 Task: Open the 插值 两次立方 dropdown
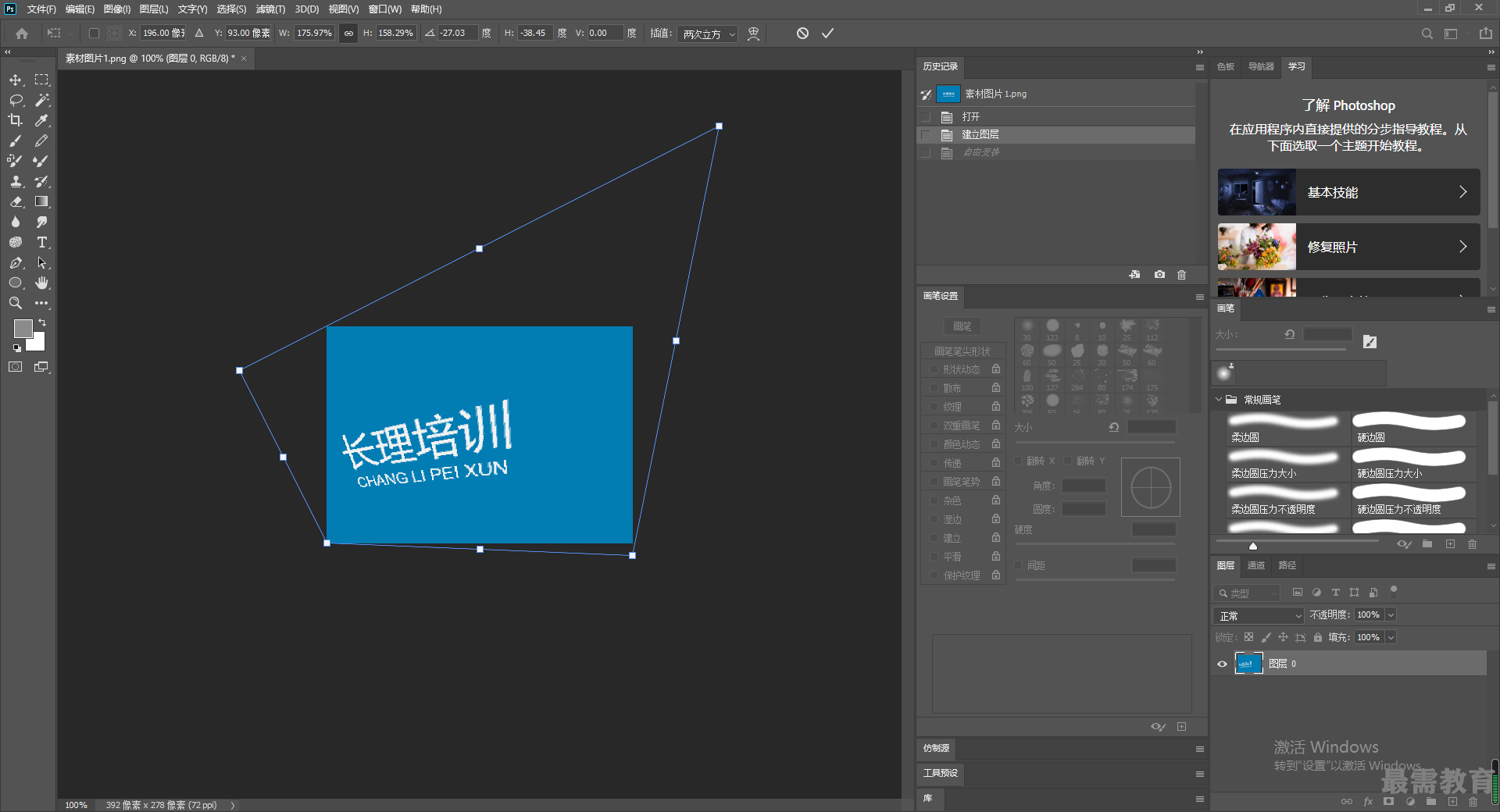pyautogui.click(x=708, y=34)
